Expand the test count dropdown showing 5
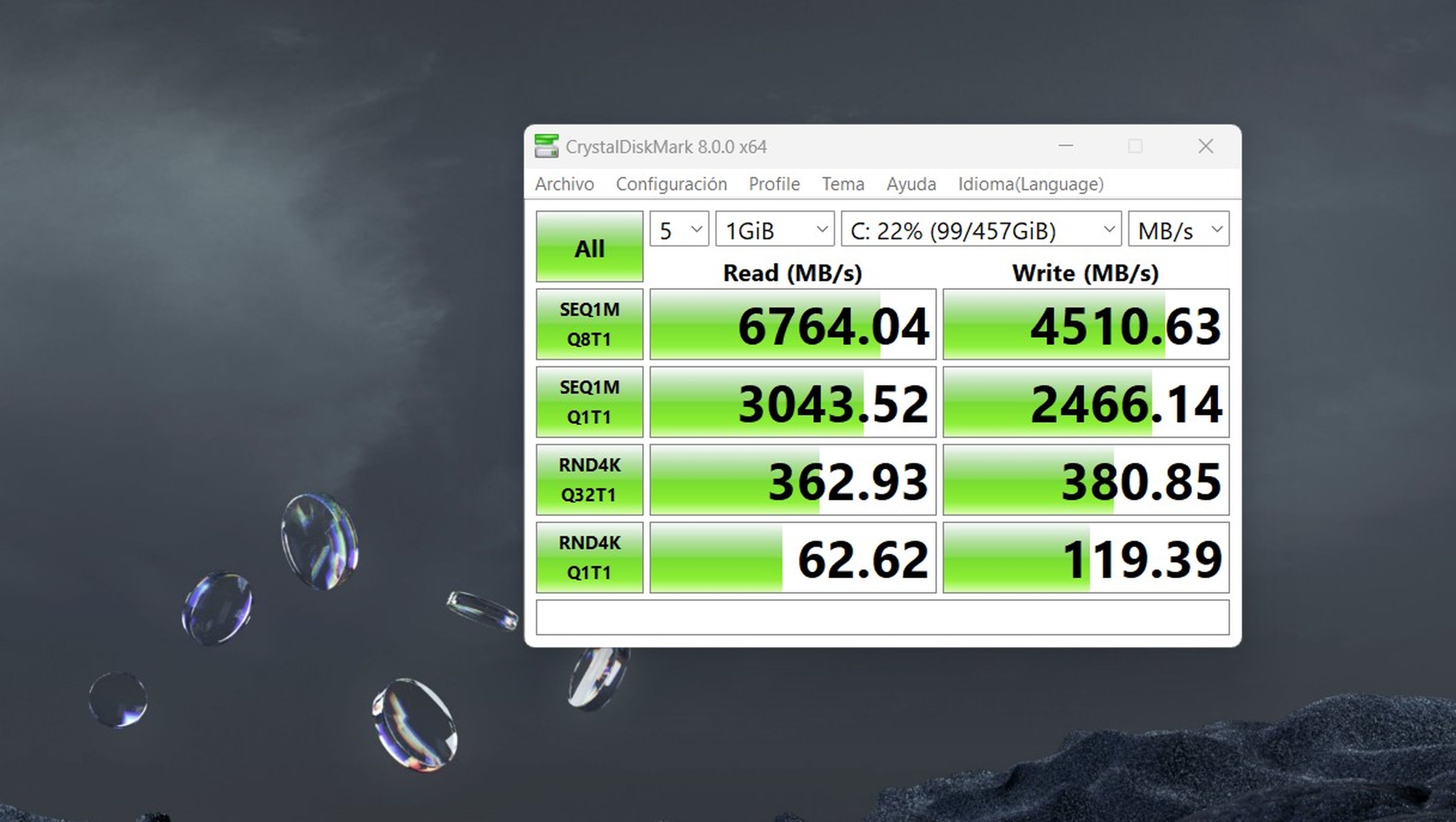The width and height of the screenshot is (1456, 822). [x=679, y=229]
